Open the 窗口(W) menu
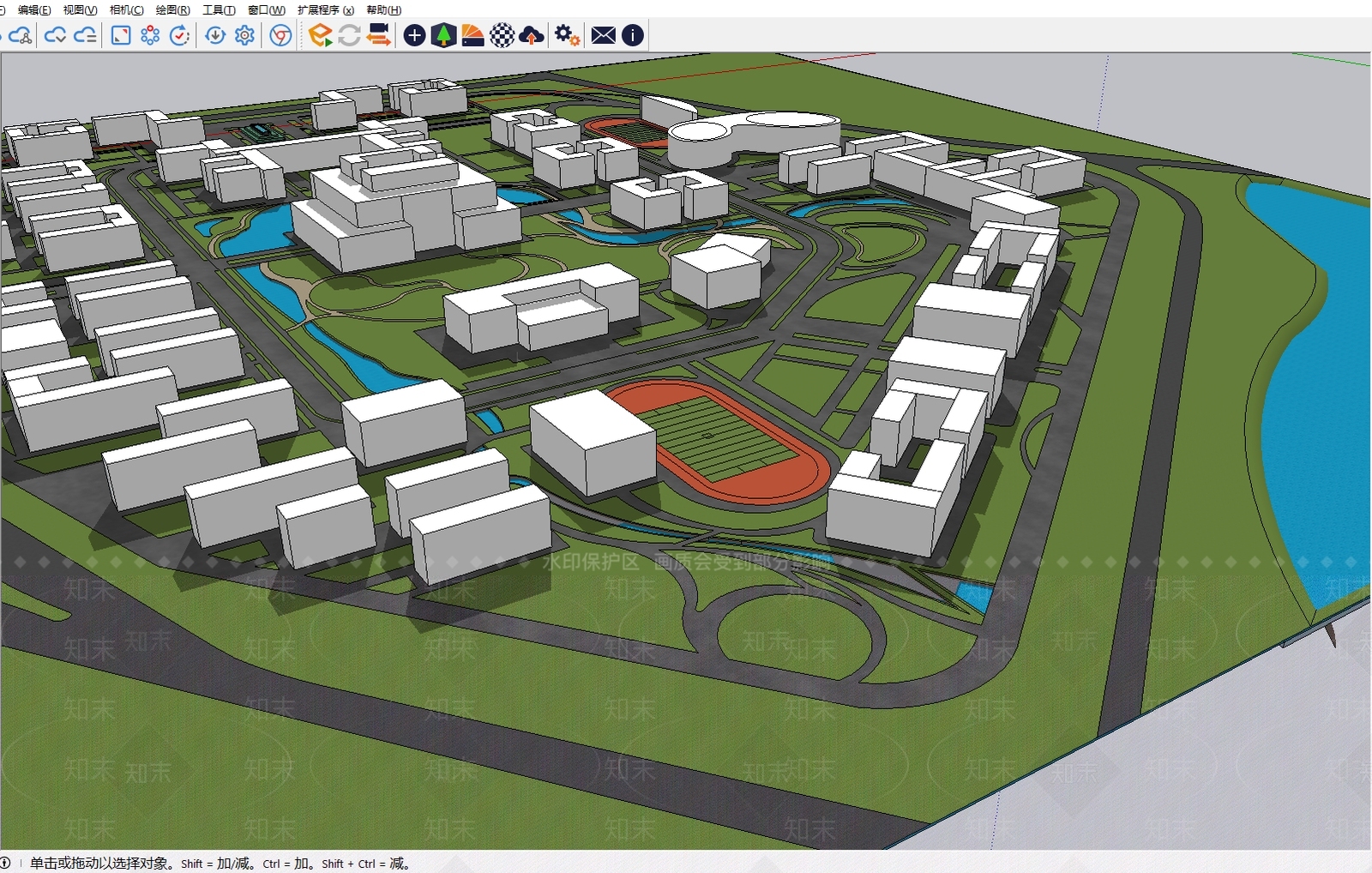 point(266,9)
